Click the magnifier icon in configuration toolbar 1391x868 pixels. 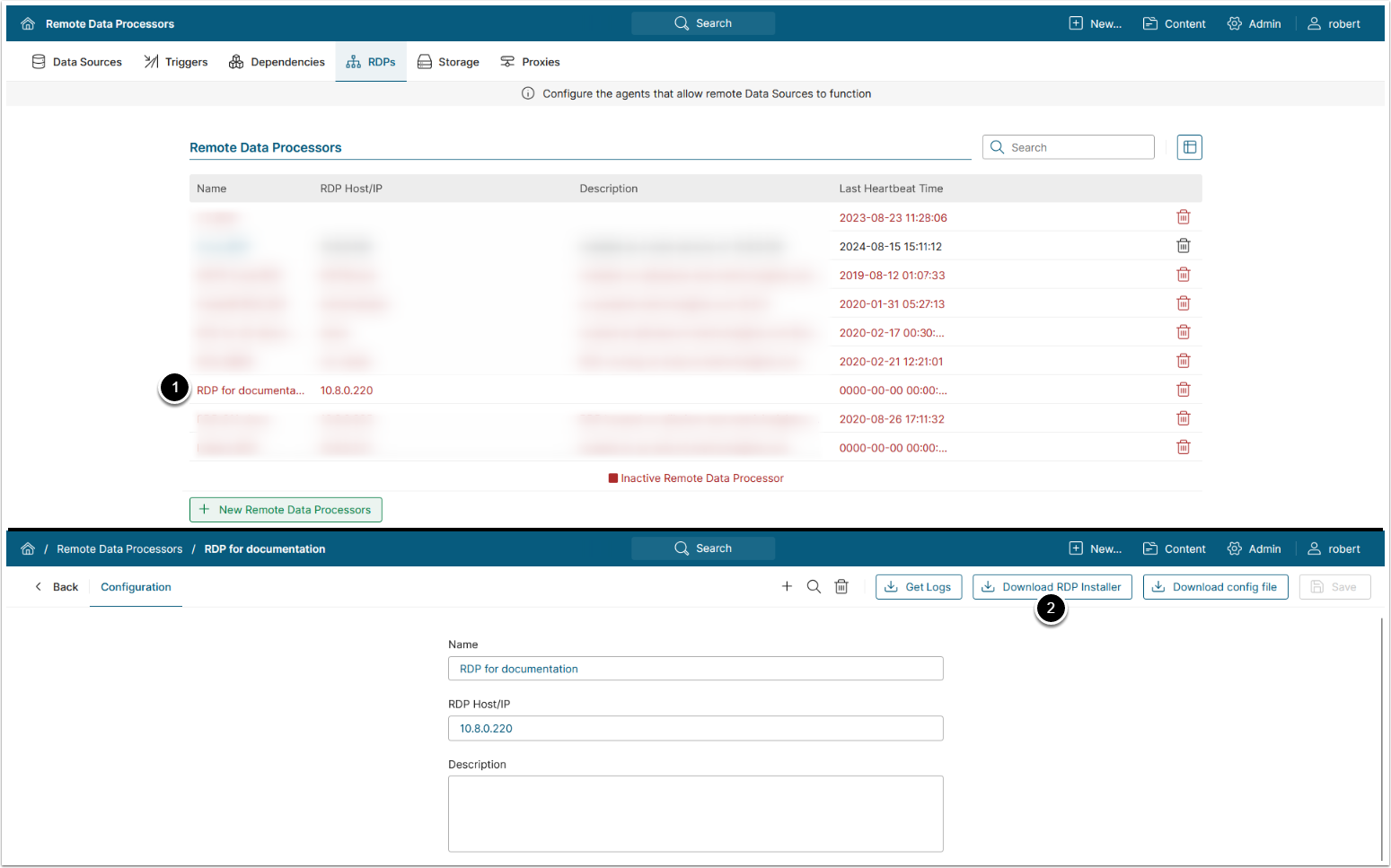(x=814, y=587)
